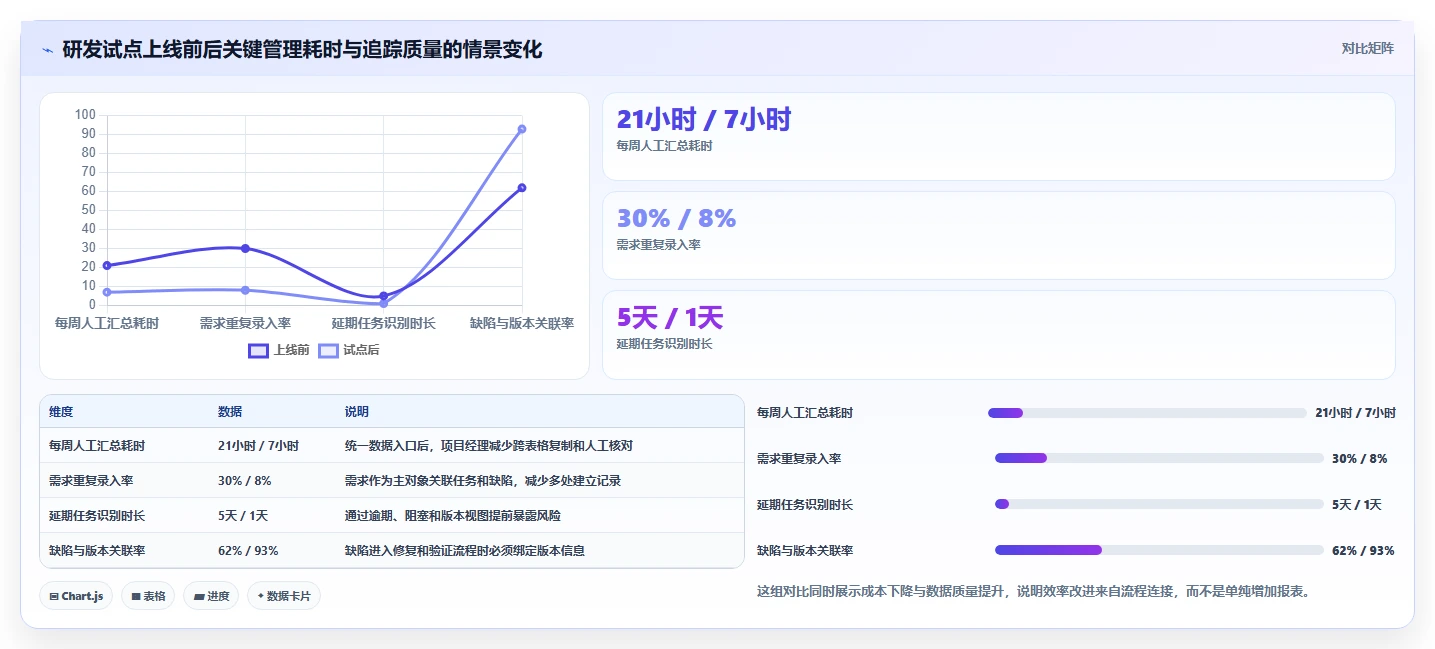The height and width of the screenshot is (649, 1435).
Task: Click table cell 缺陷与版本关联率
Action: click(97, 551)
